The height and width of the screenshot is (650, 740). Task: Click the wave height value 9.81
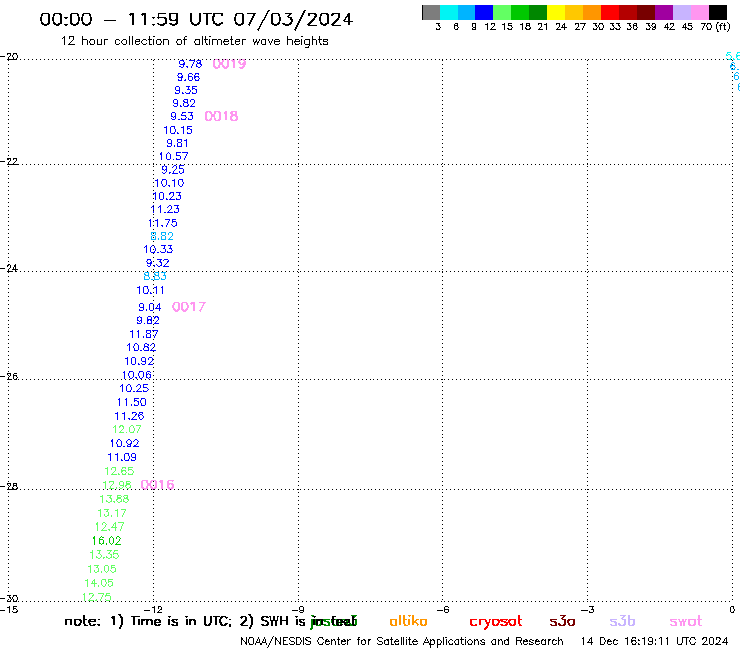[x=177, y=143]
